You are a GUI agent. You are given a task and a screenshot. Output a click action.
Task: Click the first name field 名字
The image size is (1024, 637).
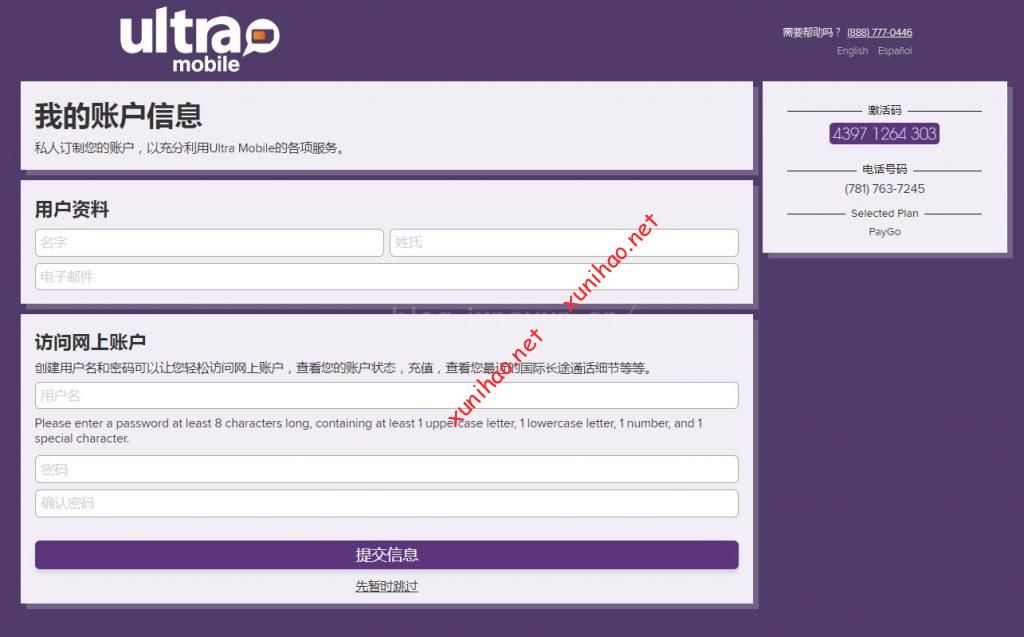point(209,242)
